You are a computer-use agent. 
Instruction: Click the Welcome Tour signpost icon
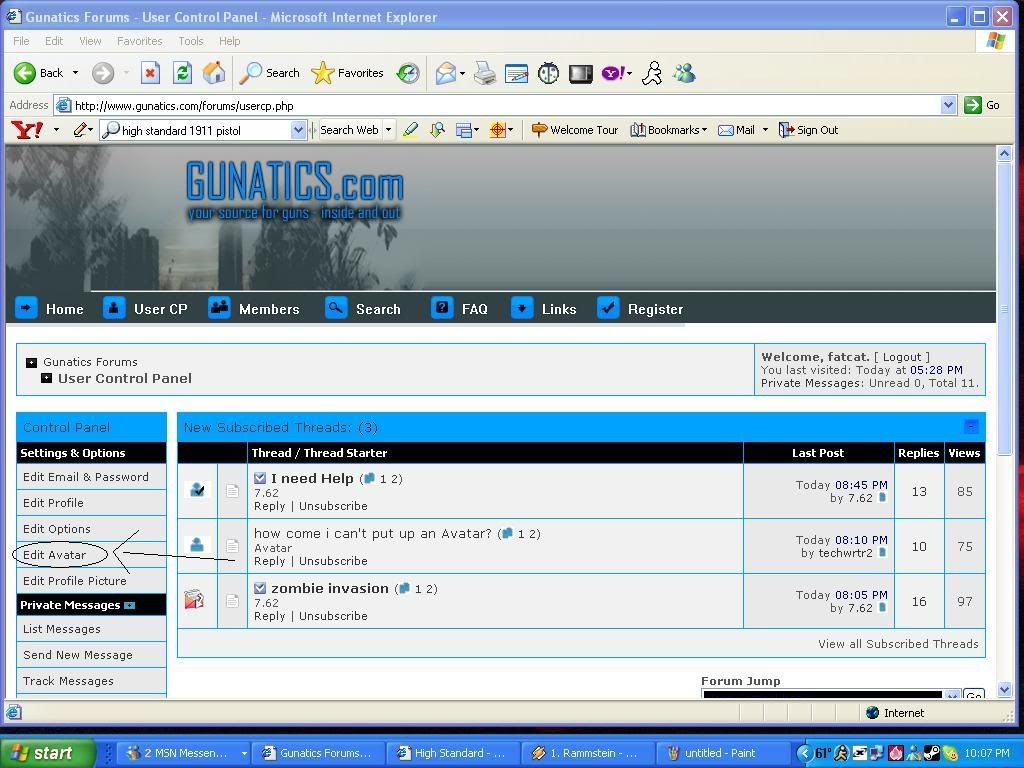tap(539, 130)
